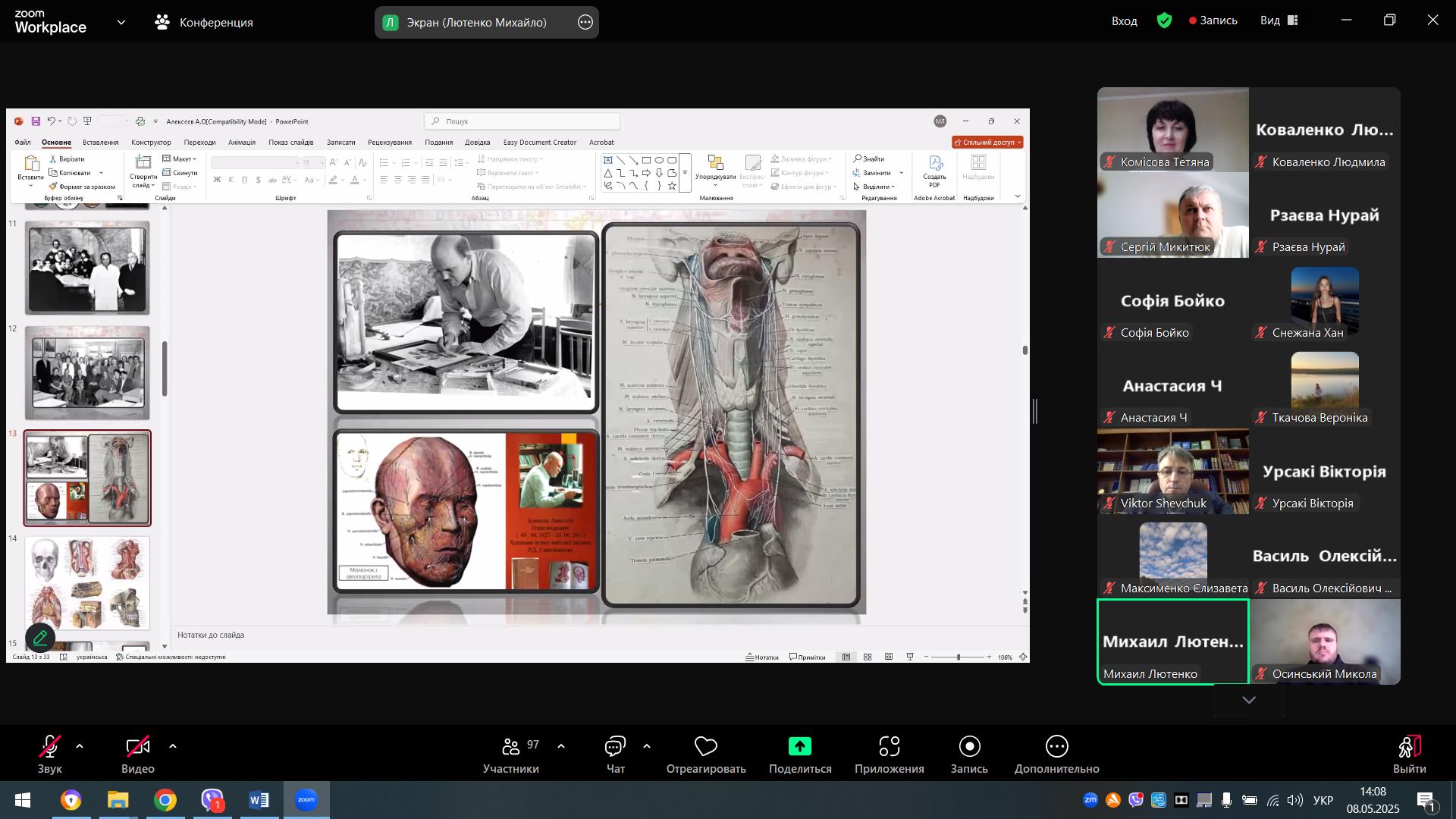Select slide 14 thumbnail in panel
The width and height of the screenshot is (1456, 819).
tap(87, 583)
